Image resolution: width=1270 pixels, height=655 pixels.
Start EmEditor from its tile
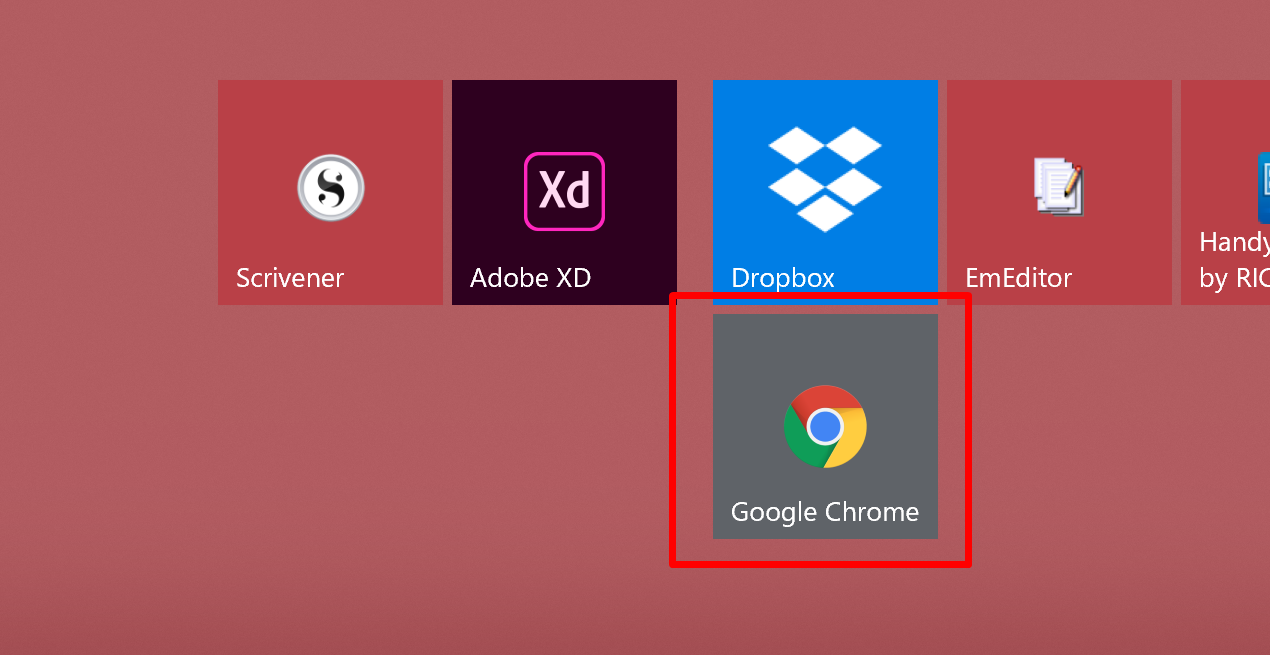tap(1059, 192)
